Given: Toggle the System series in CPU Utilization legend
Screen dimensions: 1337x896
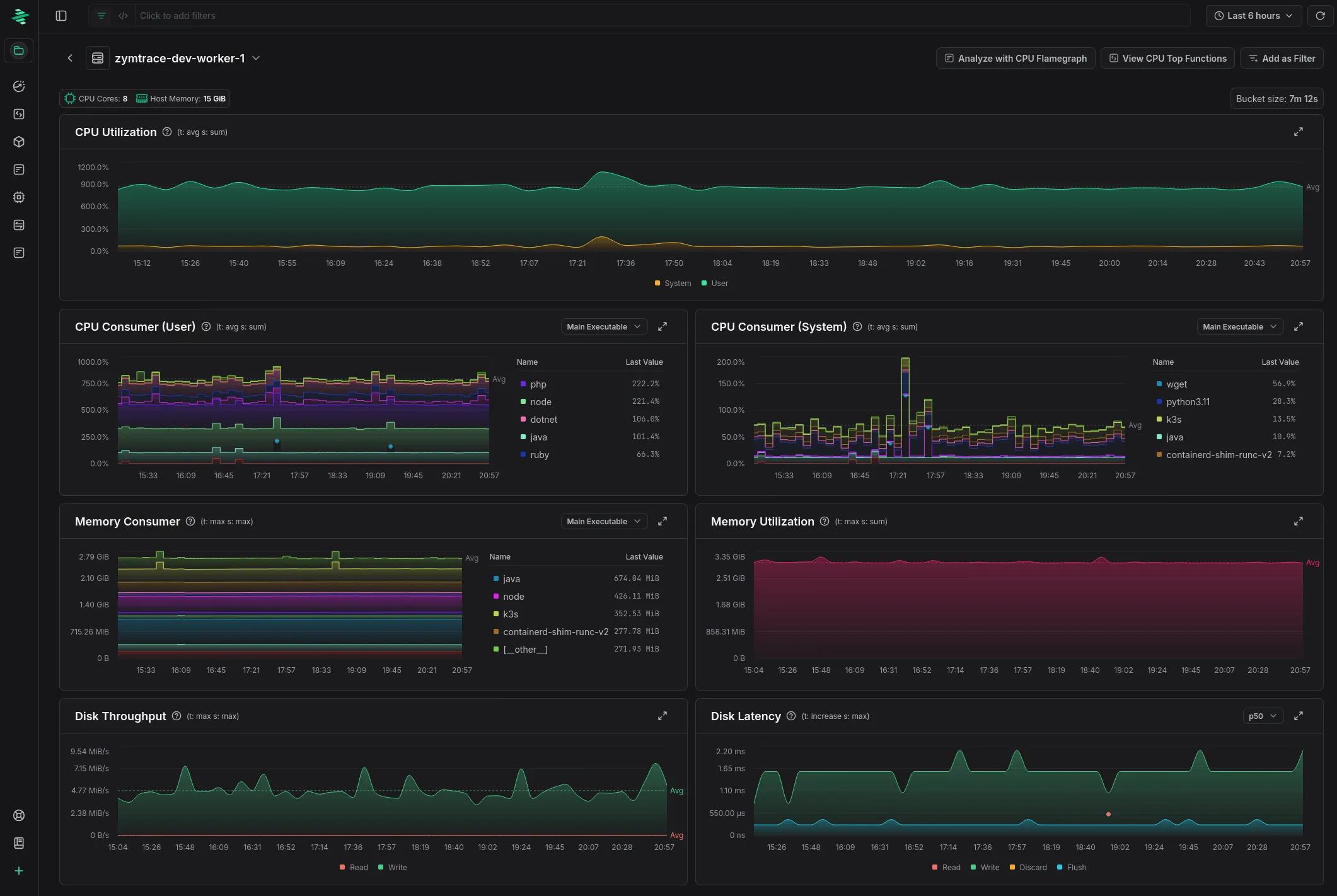Looking at the screenshot, I should [x=673, y=283].
